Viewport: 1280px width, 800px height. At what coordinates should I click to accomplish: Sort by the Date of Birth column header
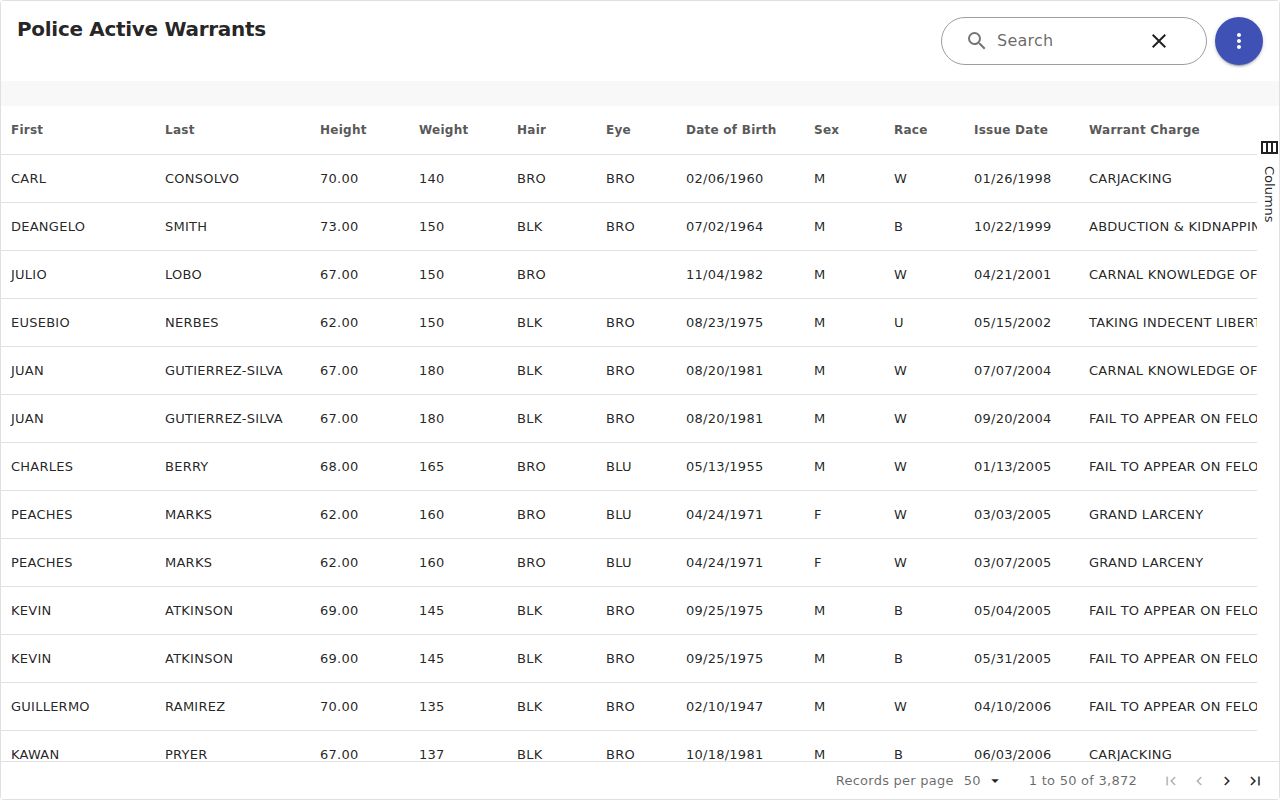(731, 130)
